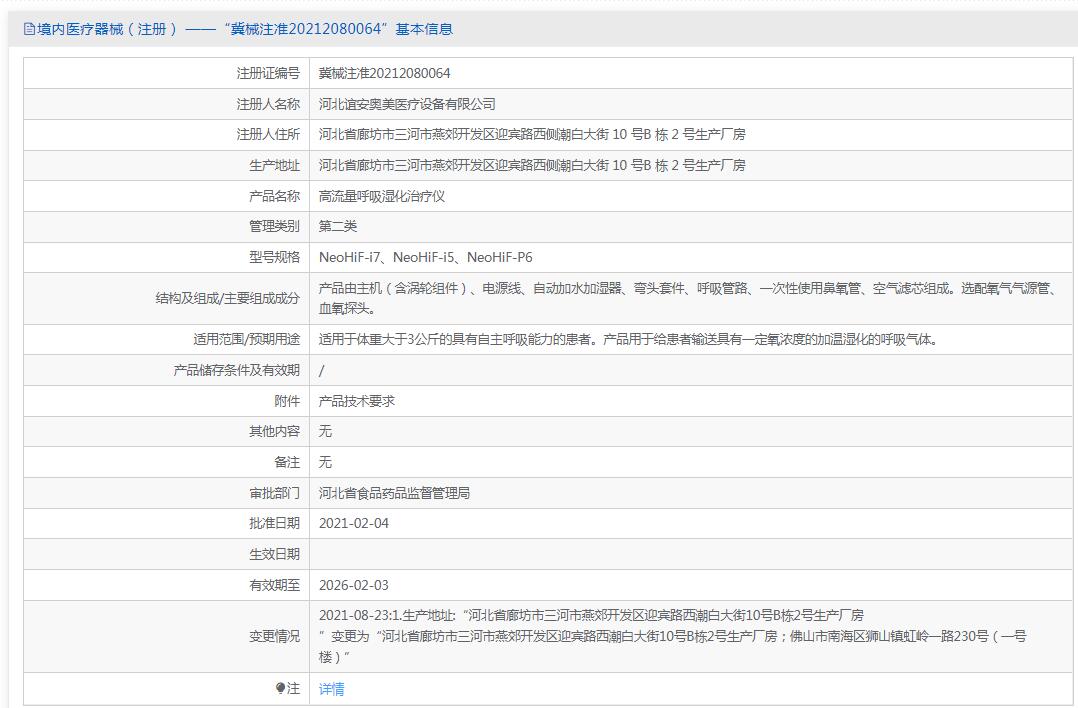
Task: Click registrant name 河北谊安奥美医疗设备有限公司
Action: click(x=406, y=104)
